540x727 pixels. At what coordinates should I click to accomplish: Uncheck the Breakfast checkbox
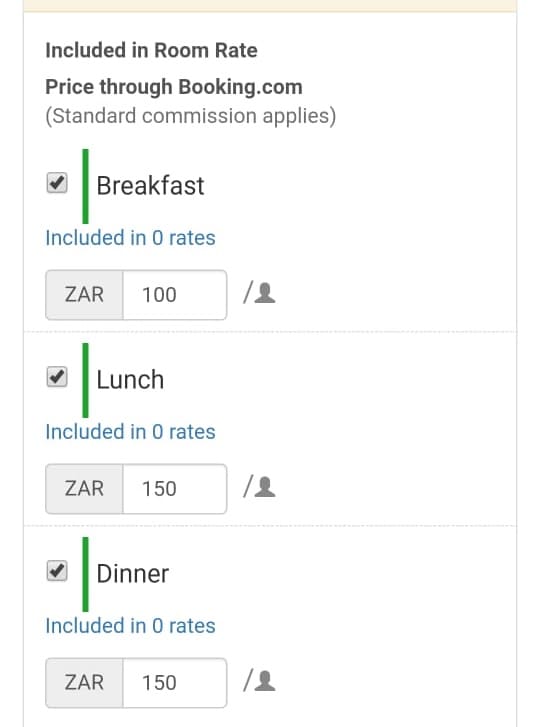pyautogui.click(x=57, y=183)
